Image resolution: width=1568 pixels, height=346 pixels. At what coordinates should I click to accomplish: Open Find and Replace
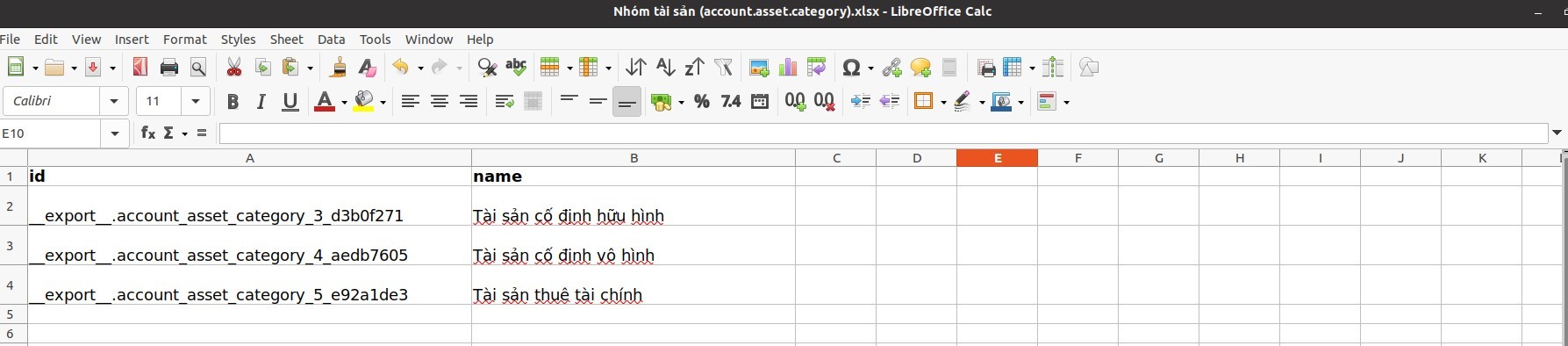tap(487, 68)
